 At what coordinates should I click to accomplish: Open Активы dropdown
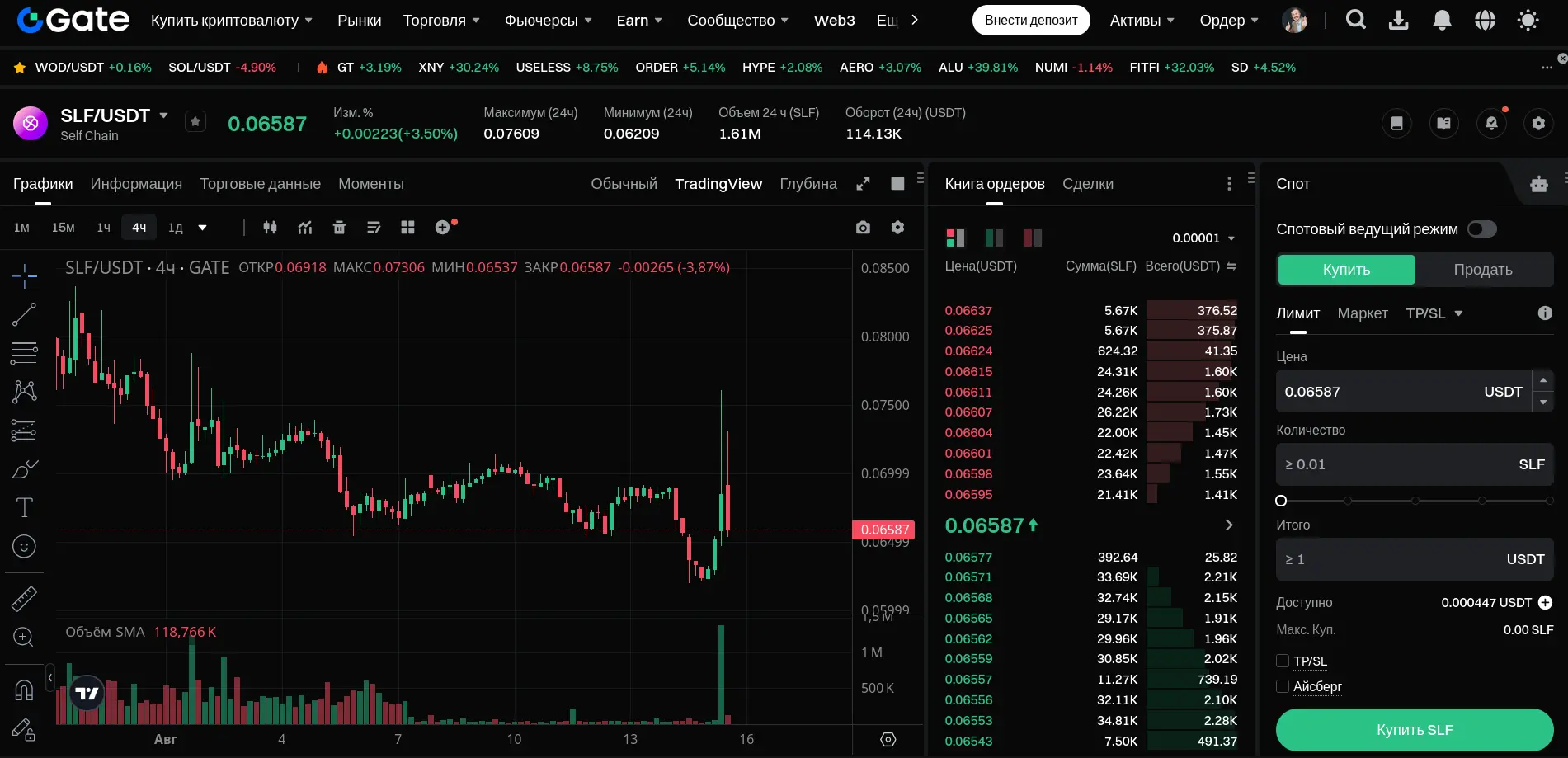tap(1142, 20)
